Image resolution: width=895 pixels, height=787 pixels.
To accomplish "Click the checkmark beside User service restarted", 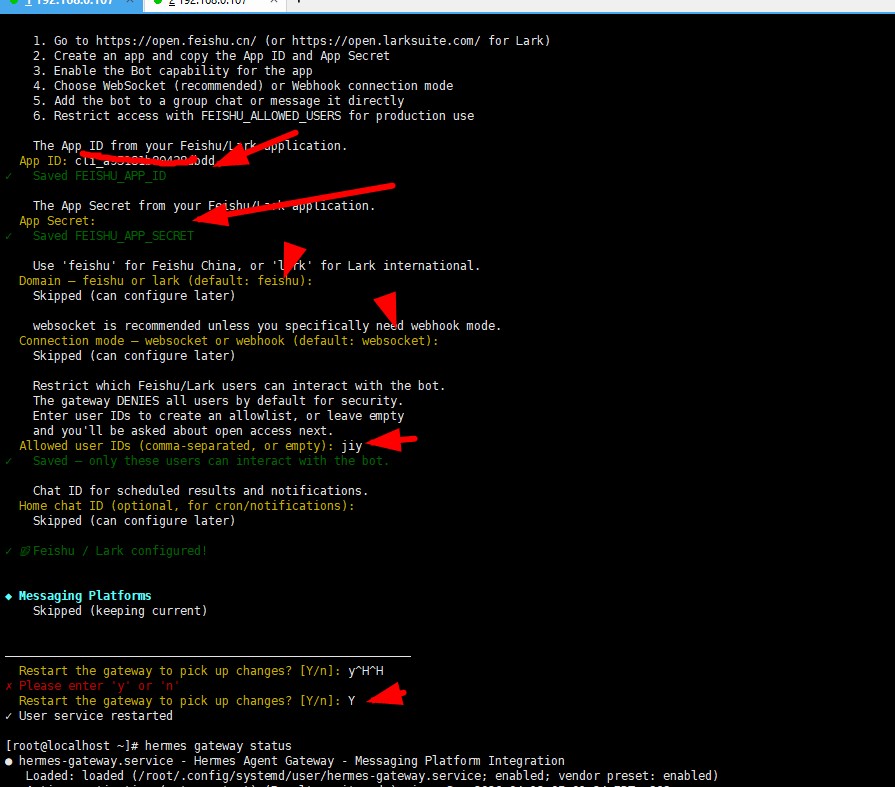I will (x=9, y=716).
